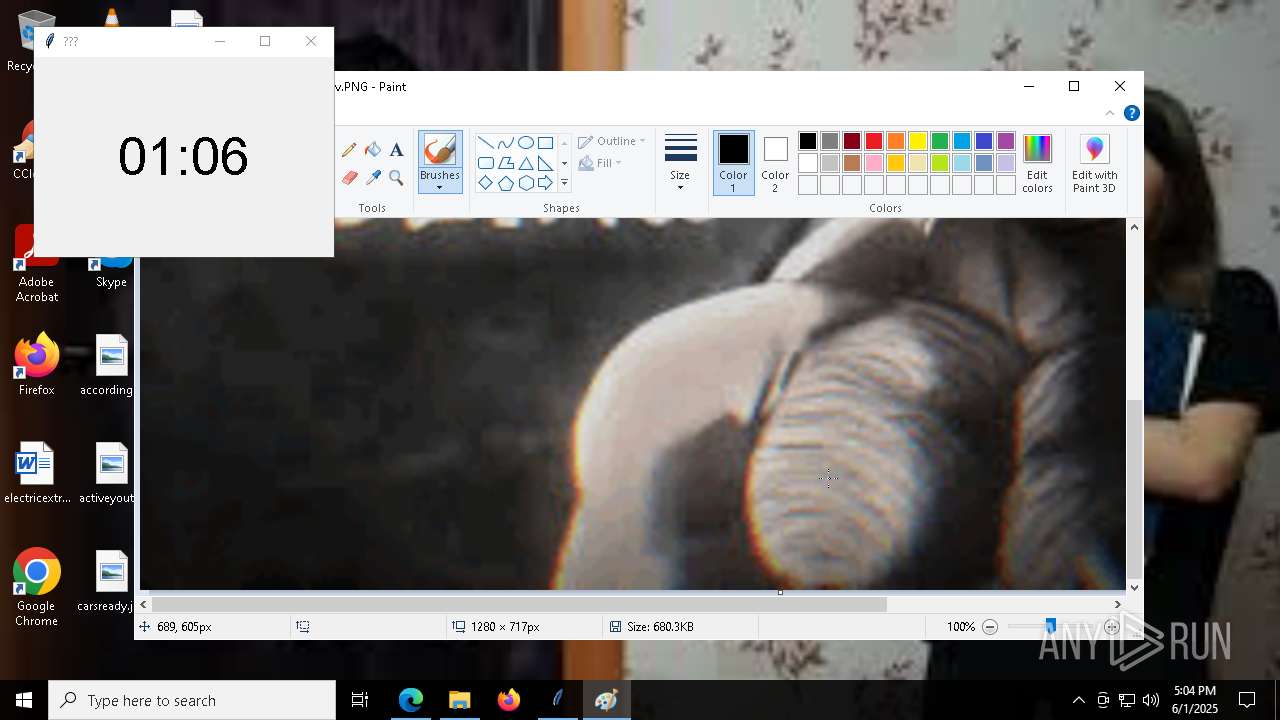This screenshot has height=720, width=1280.
Task: Choose the Right triangle shape
Action: coord(545,163)
